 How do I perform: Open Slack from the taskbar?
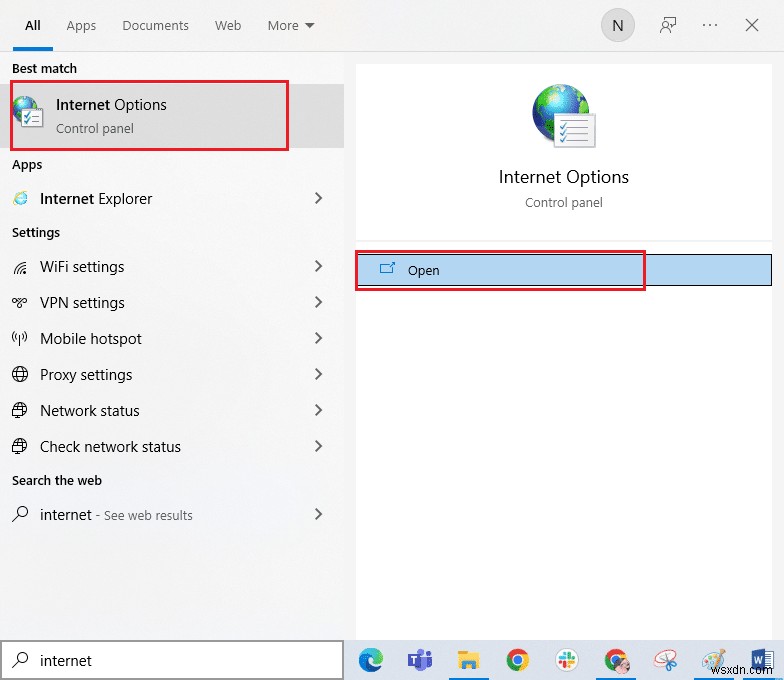566,660
